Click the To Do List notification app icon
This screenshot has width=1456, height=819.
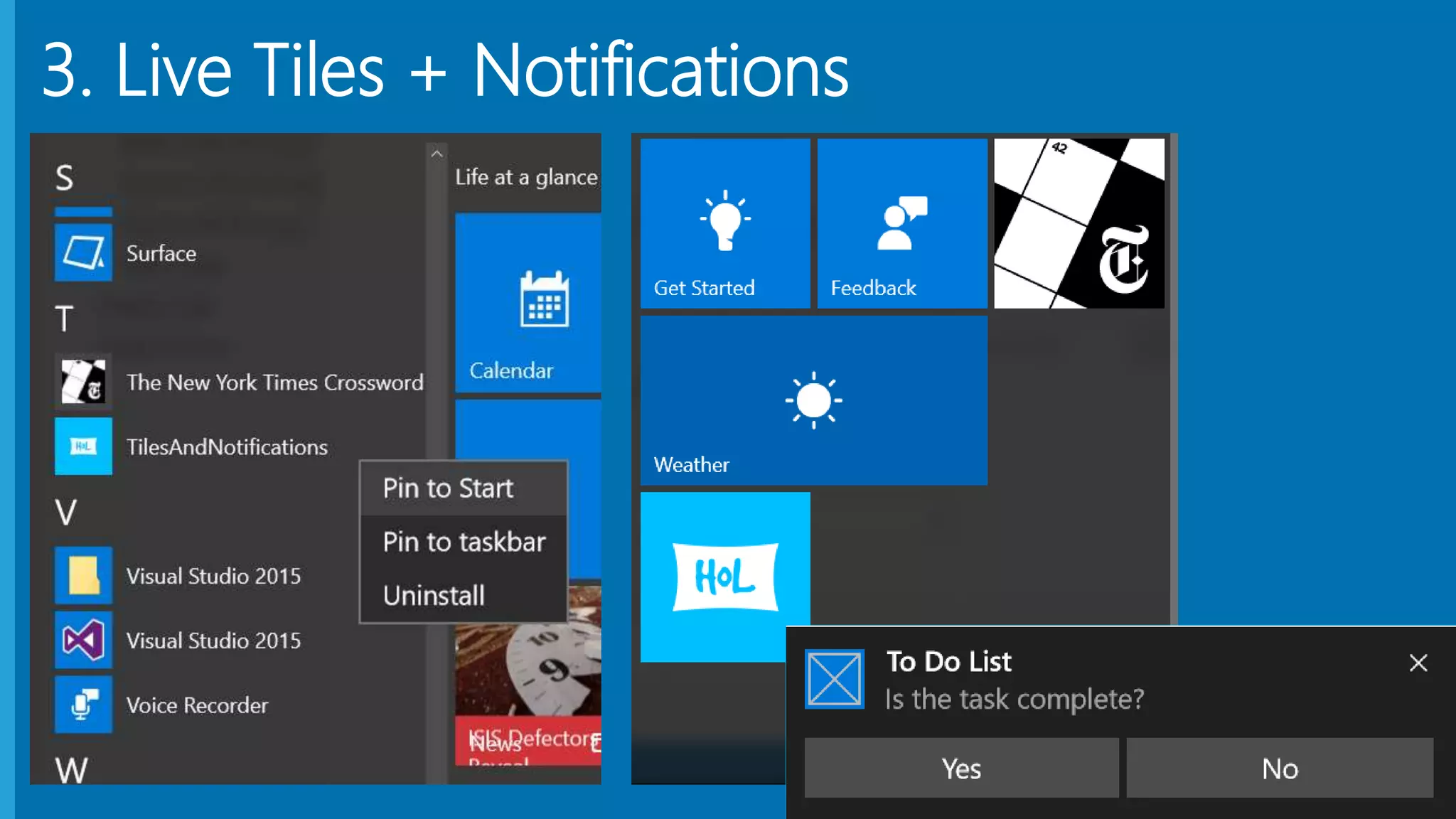pyautogui.click(x=835, y=679)
